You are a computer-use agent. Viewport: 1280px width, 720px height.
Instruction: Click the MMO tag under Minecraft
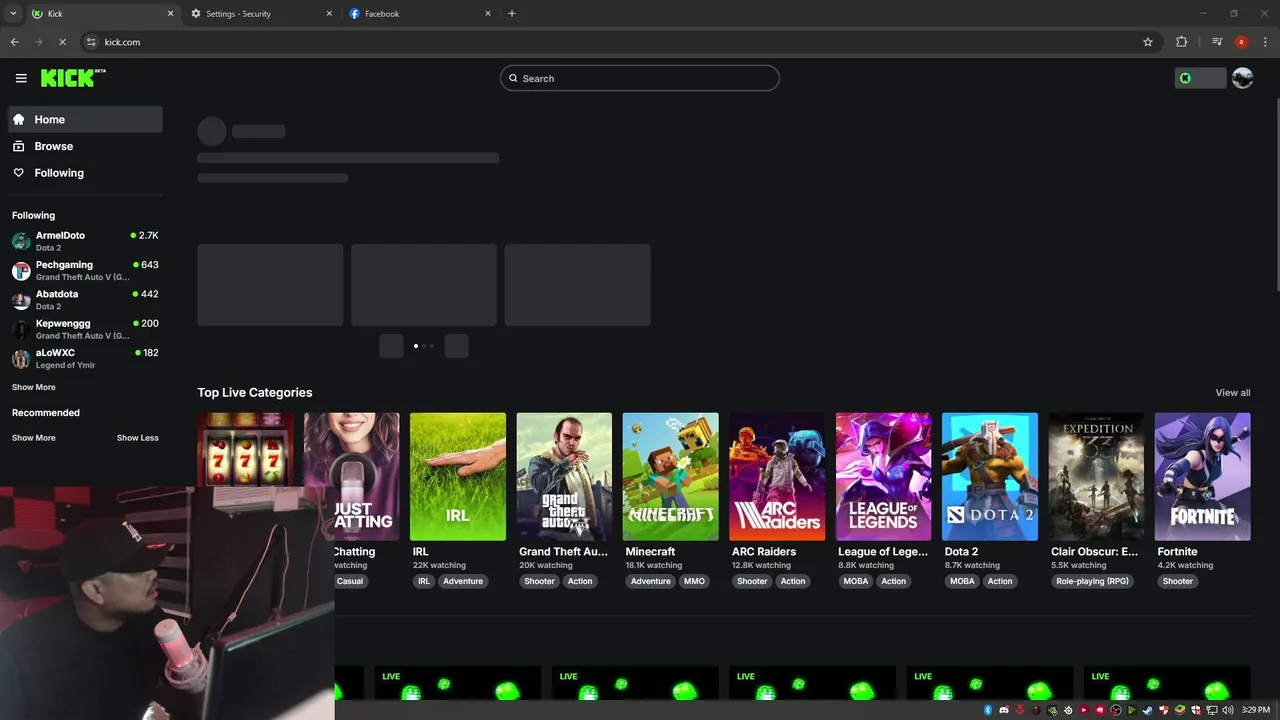pyautogui.click(x=694, y=581)
